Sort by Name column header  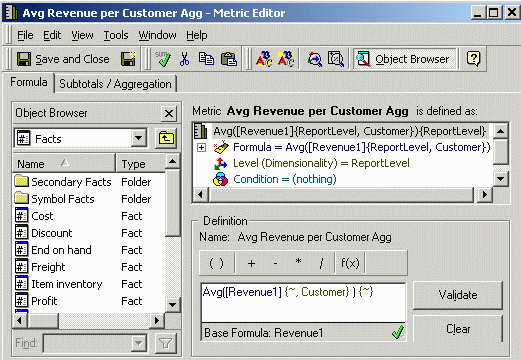(x=64, y=164)
